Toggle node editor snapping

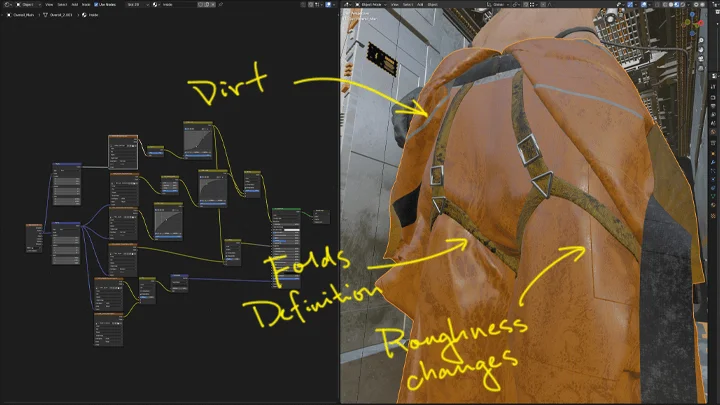click(311, 5)
